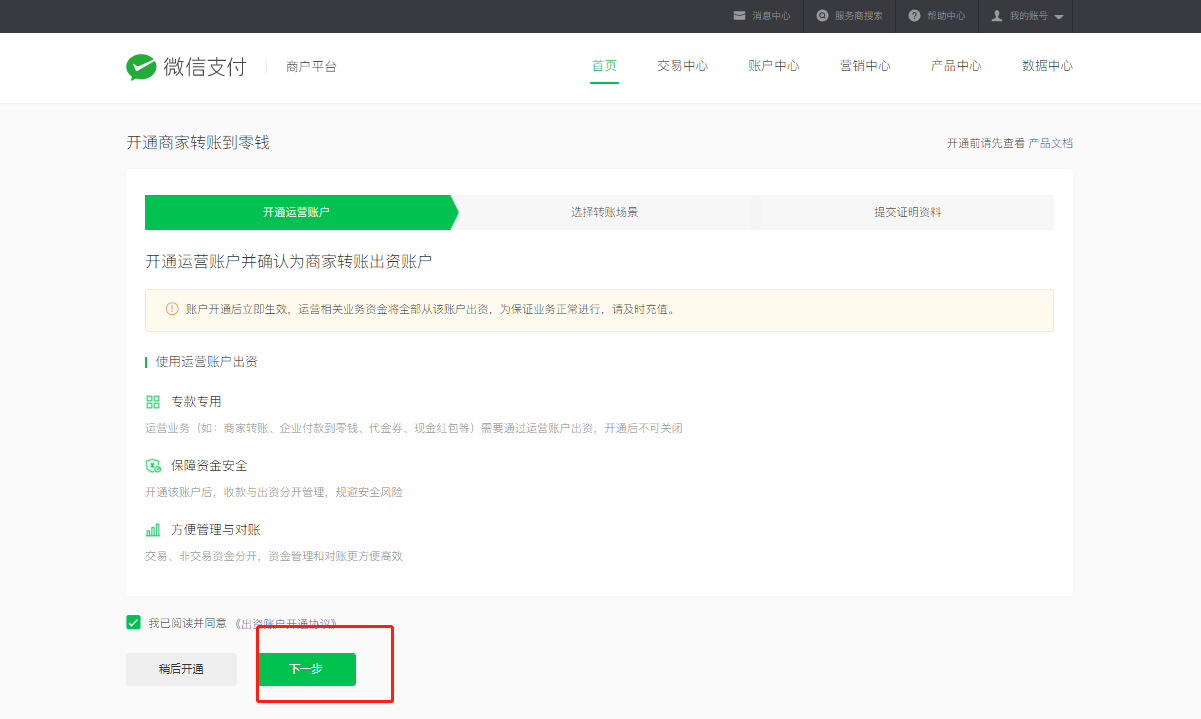1201x719 pixels.
Task: Uncheck the 我已阅读并同意 agreement checkbox
Action: click(x=134, y=622)
